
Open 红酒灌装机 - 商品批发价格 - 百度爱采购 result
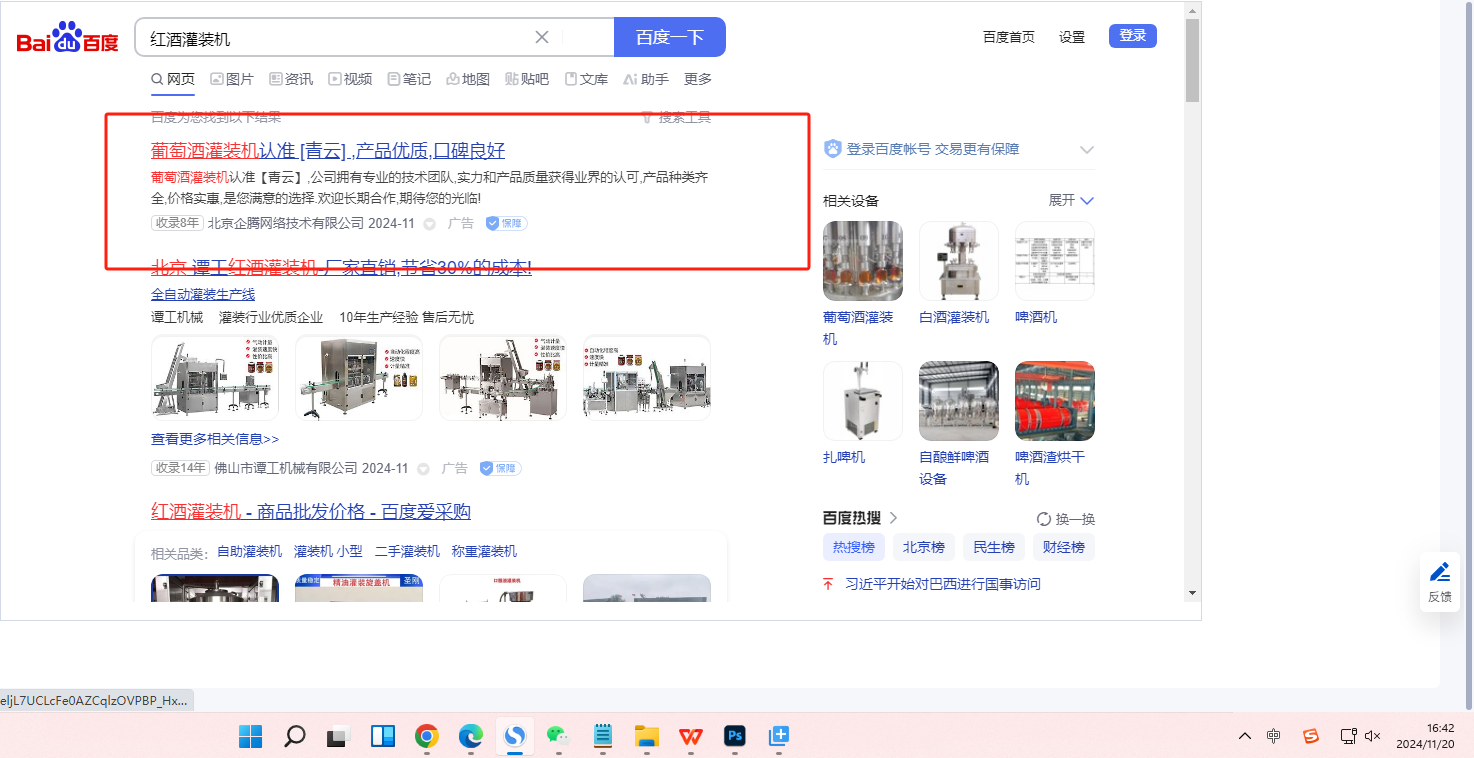(311, 512)
